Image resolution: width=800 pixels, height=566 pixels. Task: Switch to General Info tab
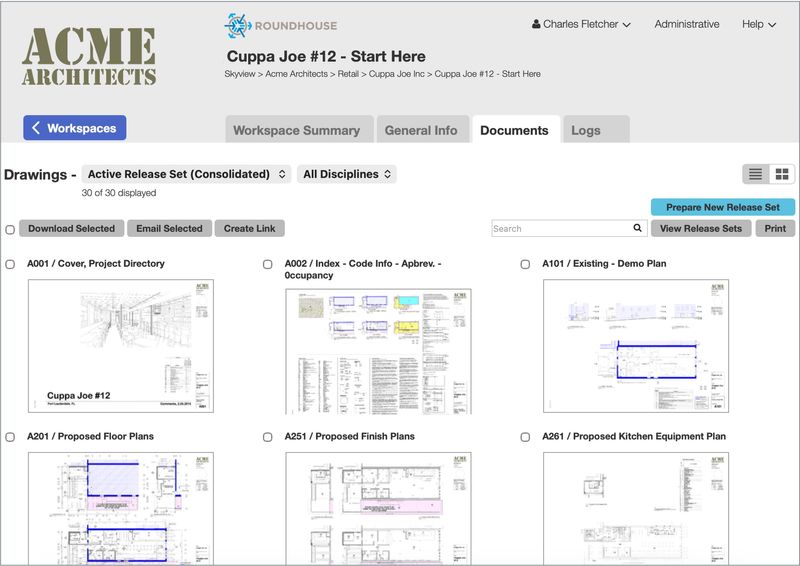[423, 130]
